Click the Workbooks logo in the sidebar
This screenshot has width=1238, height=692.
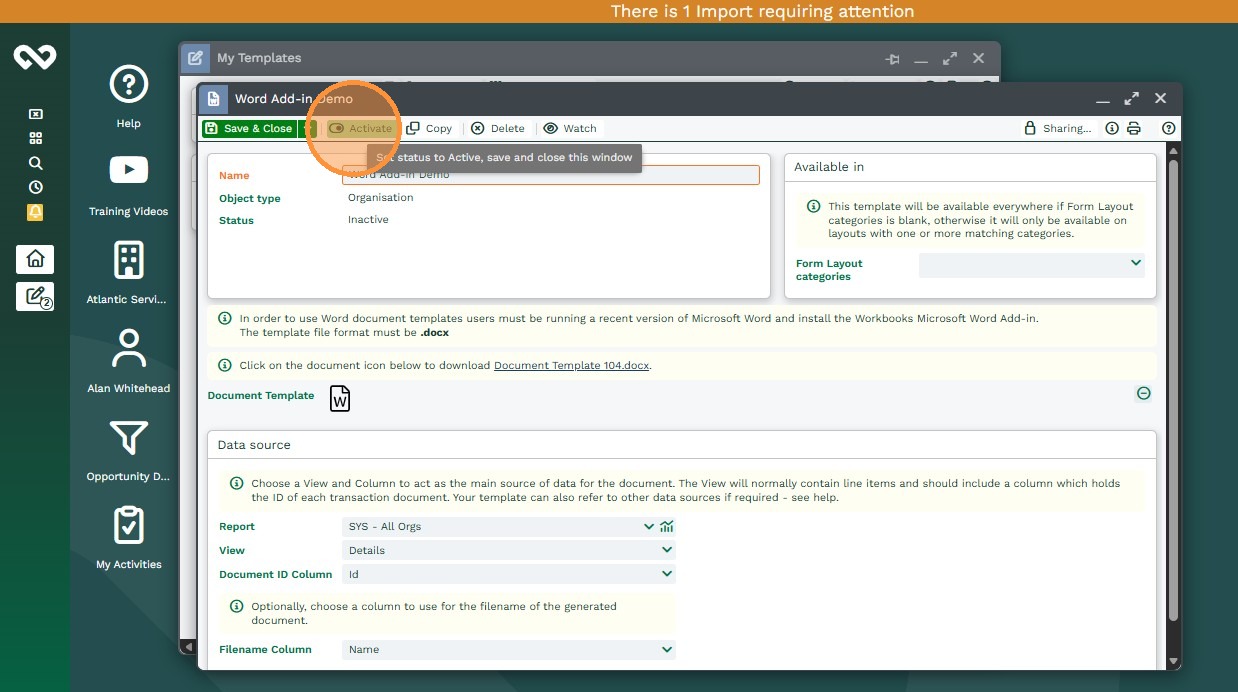tap(35, 57)
